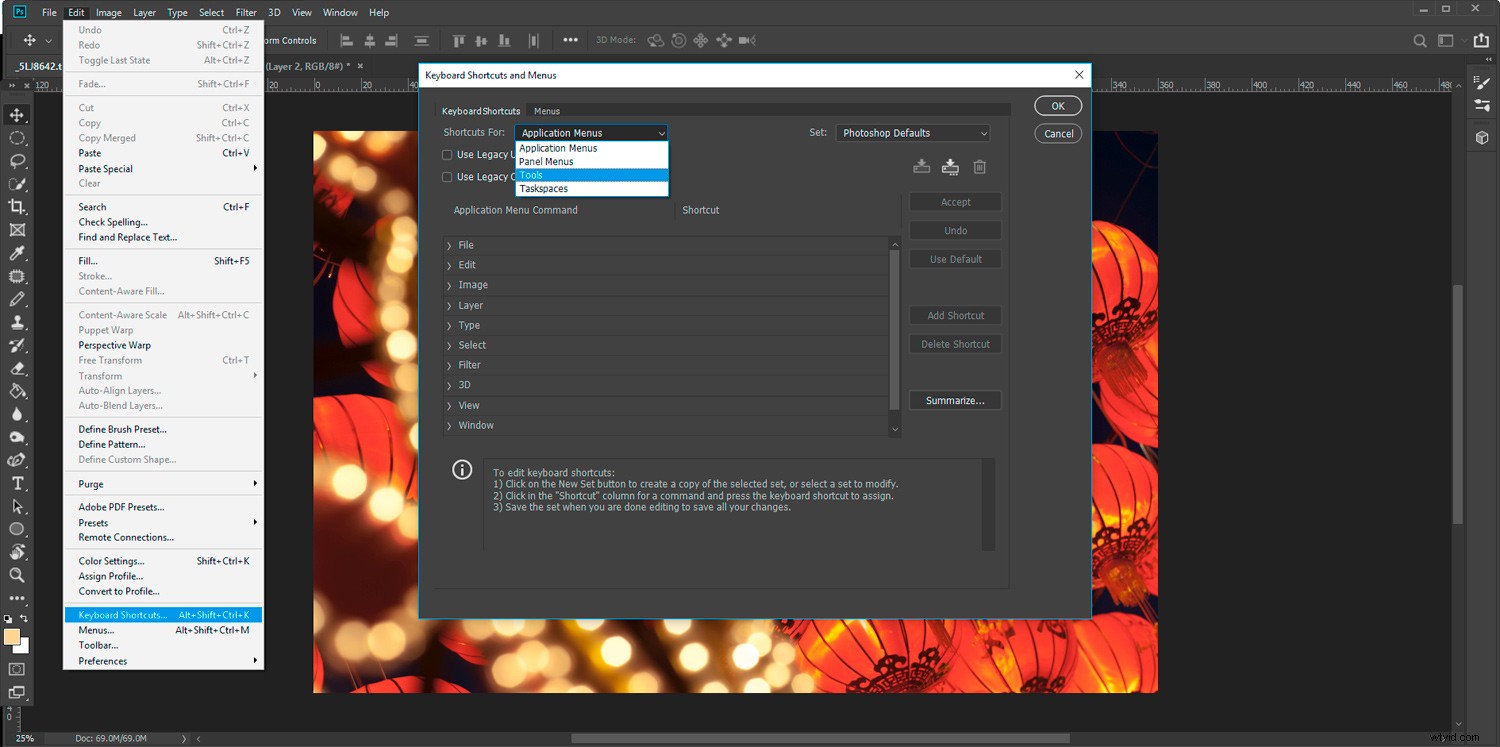Enable Use Legacy Undo Shortcuts checkbox
This screenshot has height=747, width=1500.
click(x=447, y=154)
